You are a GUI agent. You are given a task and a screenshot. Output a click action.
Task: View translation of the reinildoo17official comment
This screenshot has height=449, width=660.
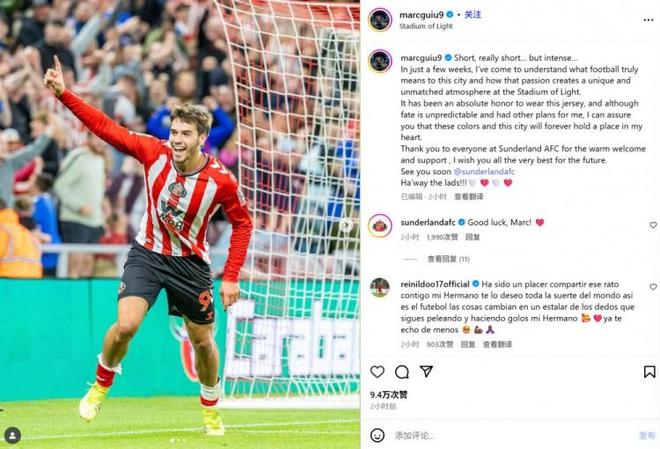[497, 344]
